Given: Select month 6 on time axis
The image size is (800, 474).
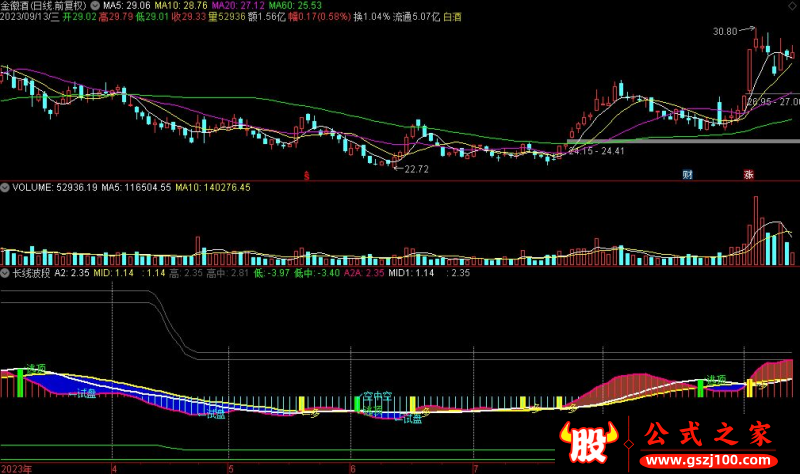Looking at the screenshot, I should pos(353,468).
